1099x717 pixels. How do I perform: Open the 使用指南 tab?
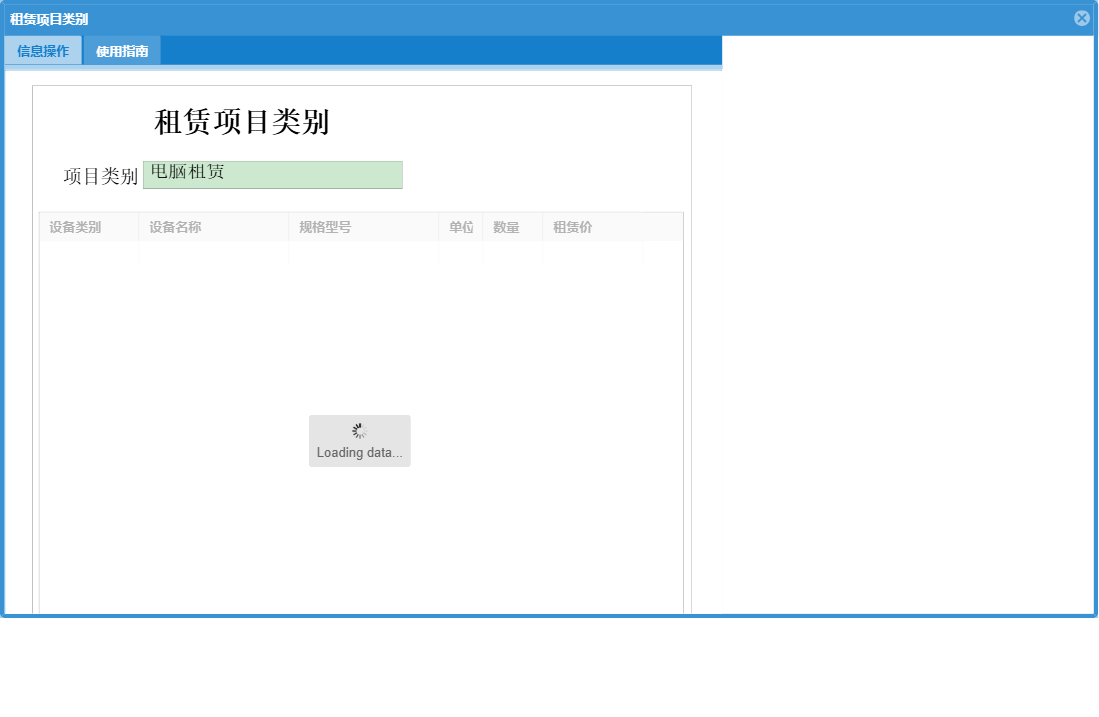(122, 51)
